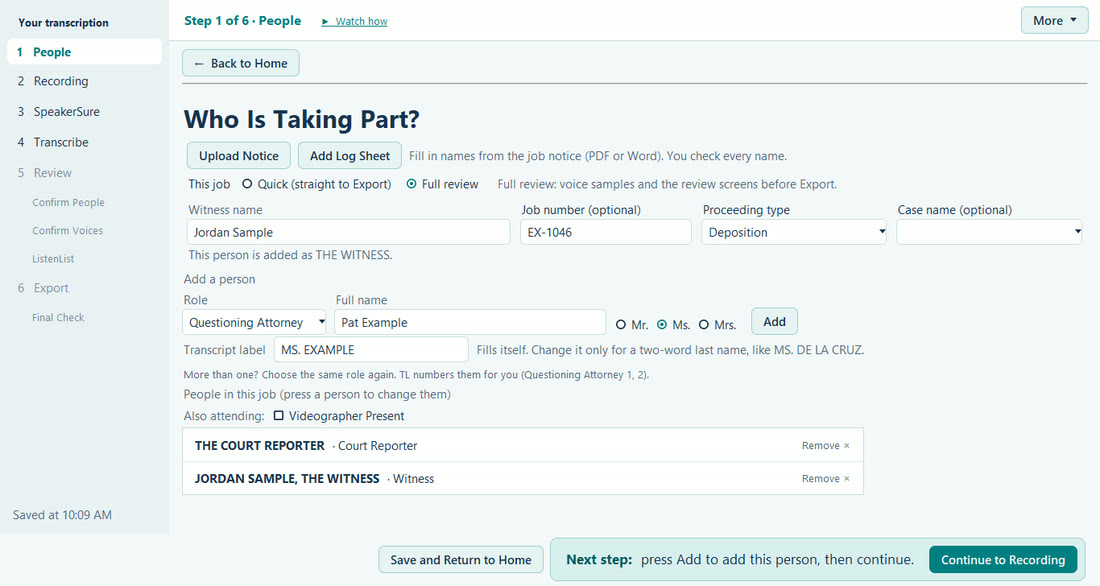
Task: Click the Your transcription sidebar title
Action: click(x=64, y=22)
